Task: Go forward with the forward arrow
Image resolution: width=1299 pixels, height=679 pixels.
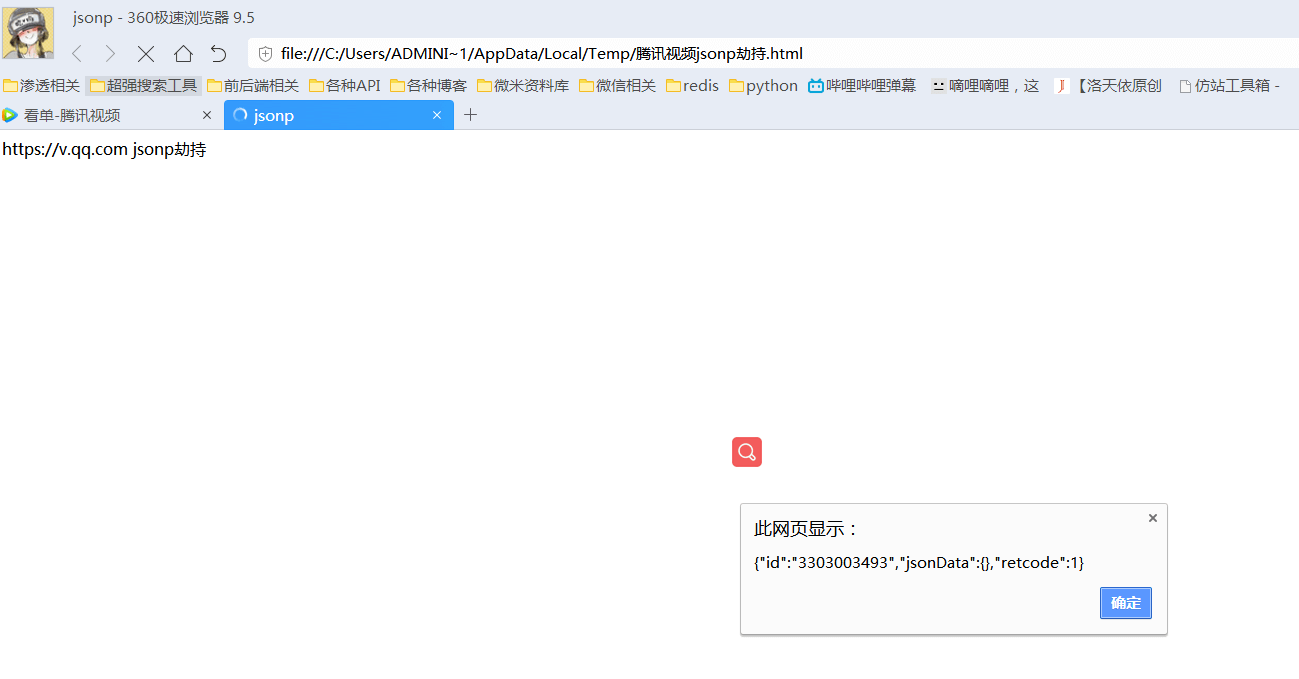Action: [x=110, y=54]
